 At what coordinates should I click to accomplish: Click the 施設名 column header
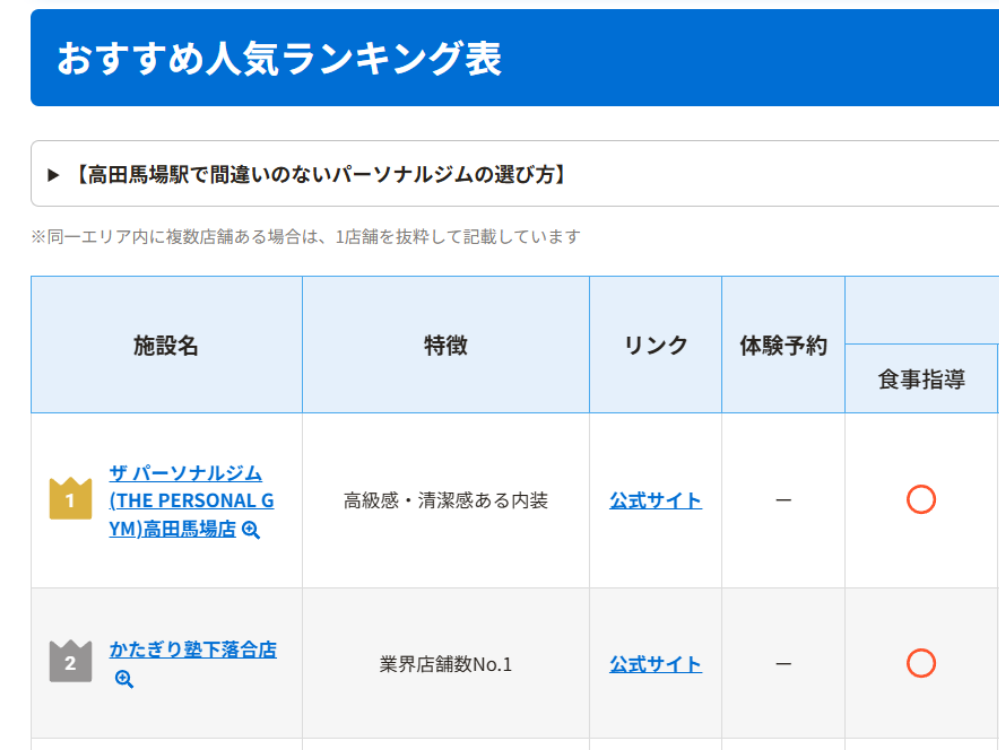(x=166, y=345)
